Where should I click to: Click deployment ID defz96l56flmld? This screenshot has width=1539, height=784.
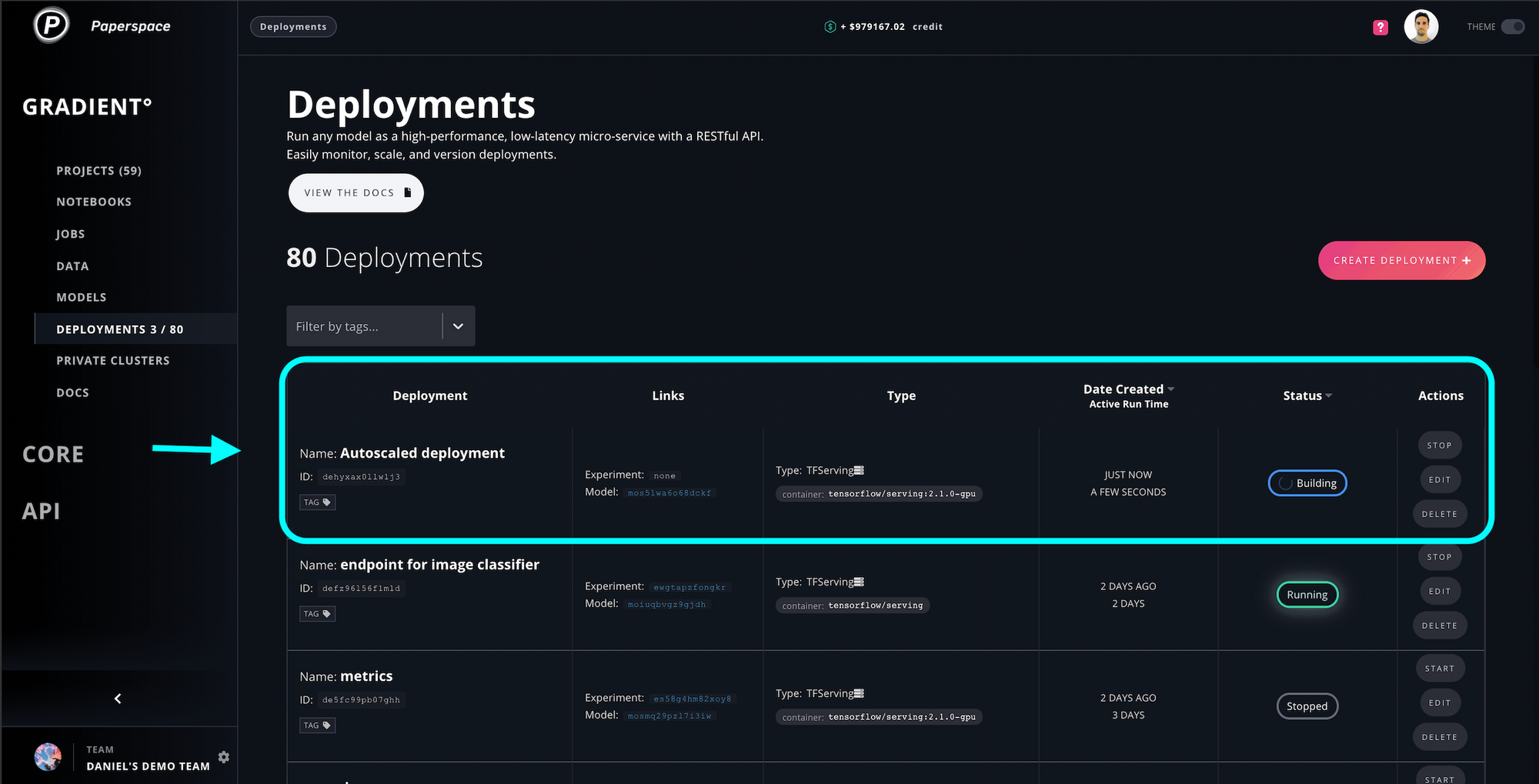pos(361,589)
